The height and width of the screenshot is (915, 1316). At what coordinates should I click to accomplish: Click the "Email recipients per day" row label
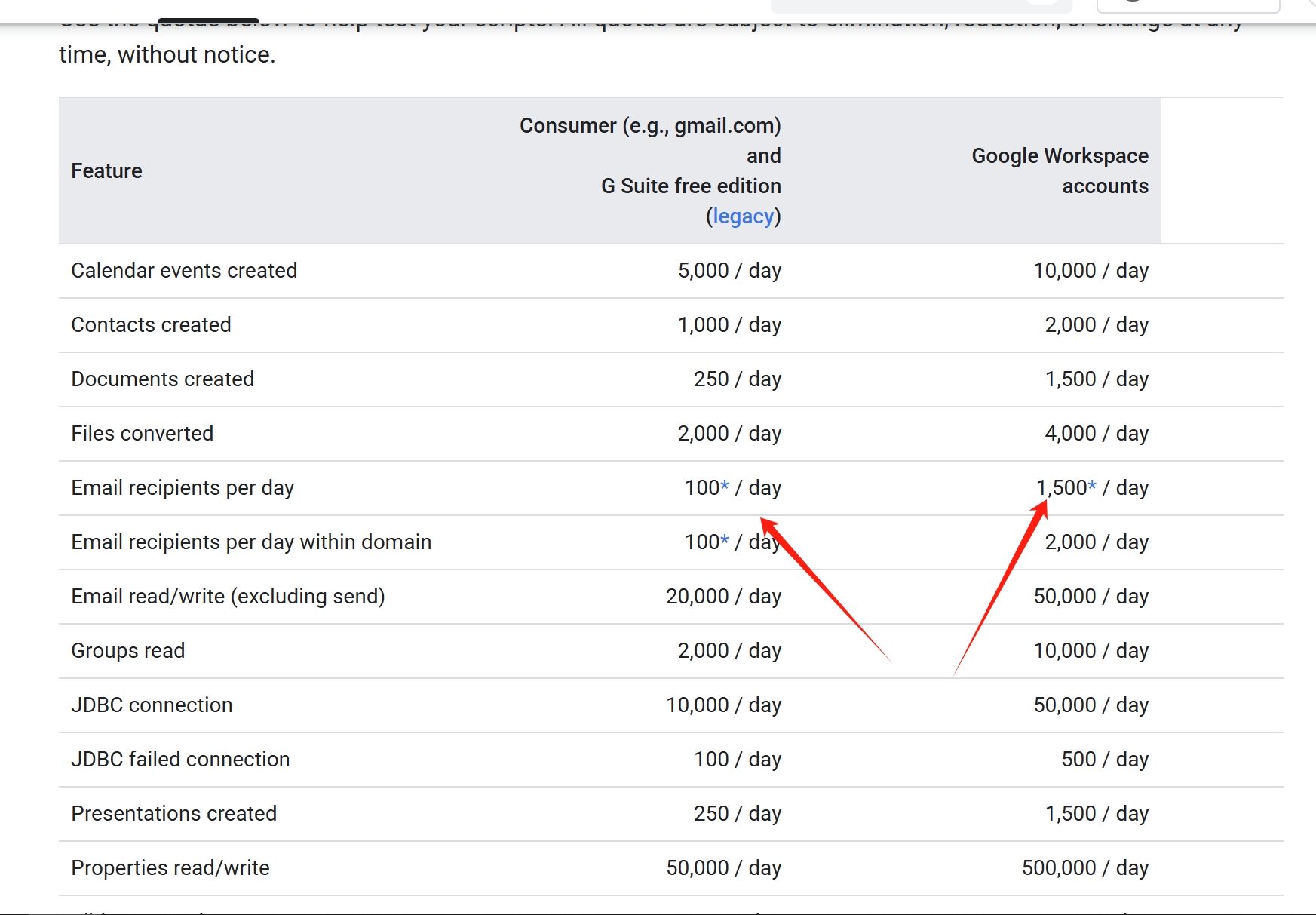coord(183,488)
